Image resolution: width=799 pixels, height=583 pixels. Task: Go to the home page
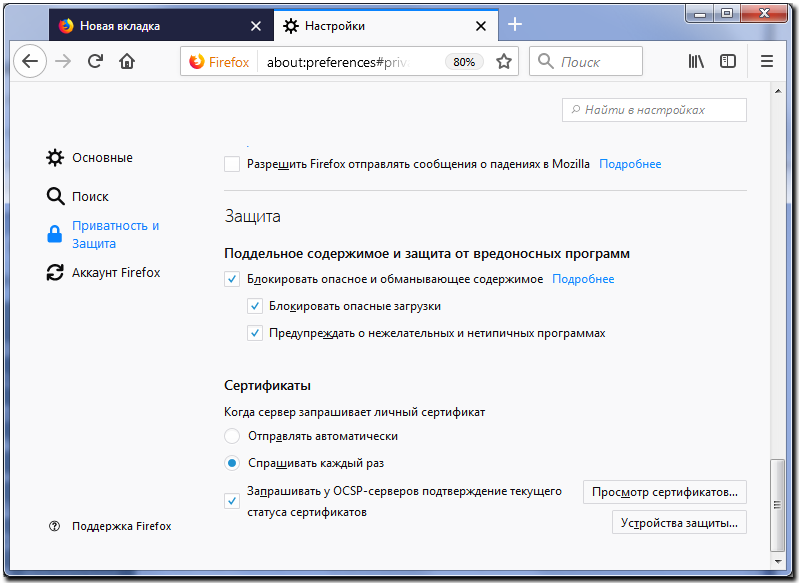[x=127, y=61]
